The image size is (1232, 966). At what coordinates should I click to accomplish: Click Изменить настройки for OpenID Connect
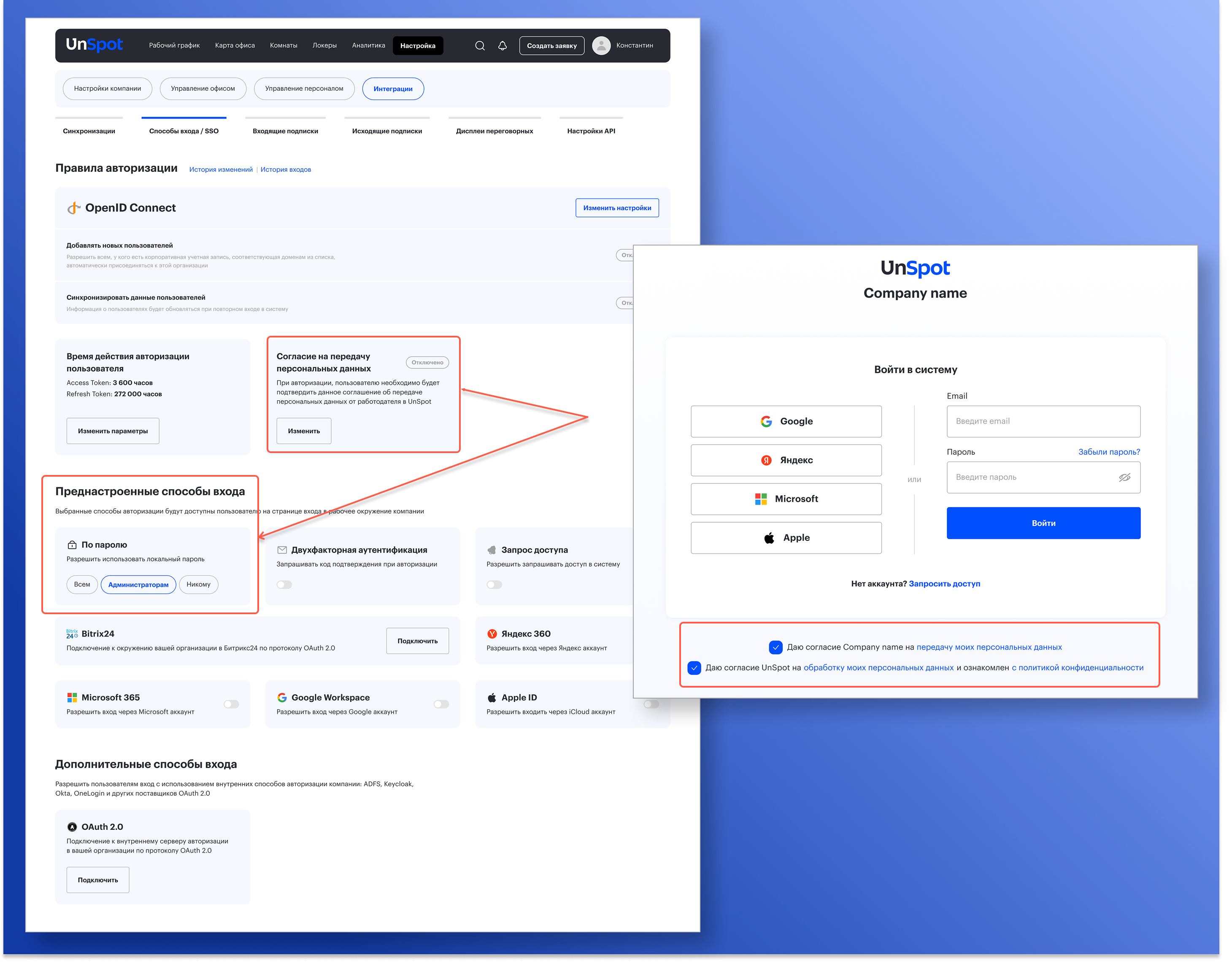616,208
